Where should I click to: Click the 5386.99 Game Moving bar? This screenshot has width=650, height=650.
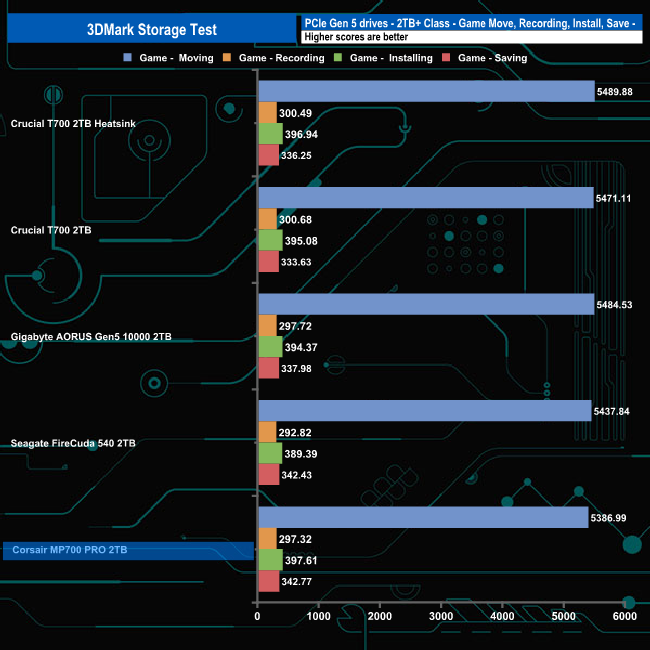click(424, 517)
